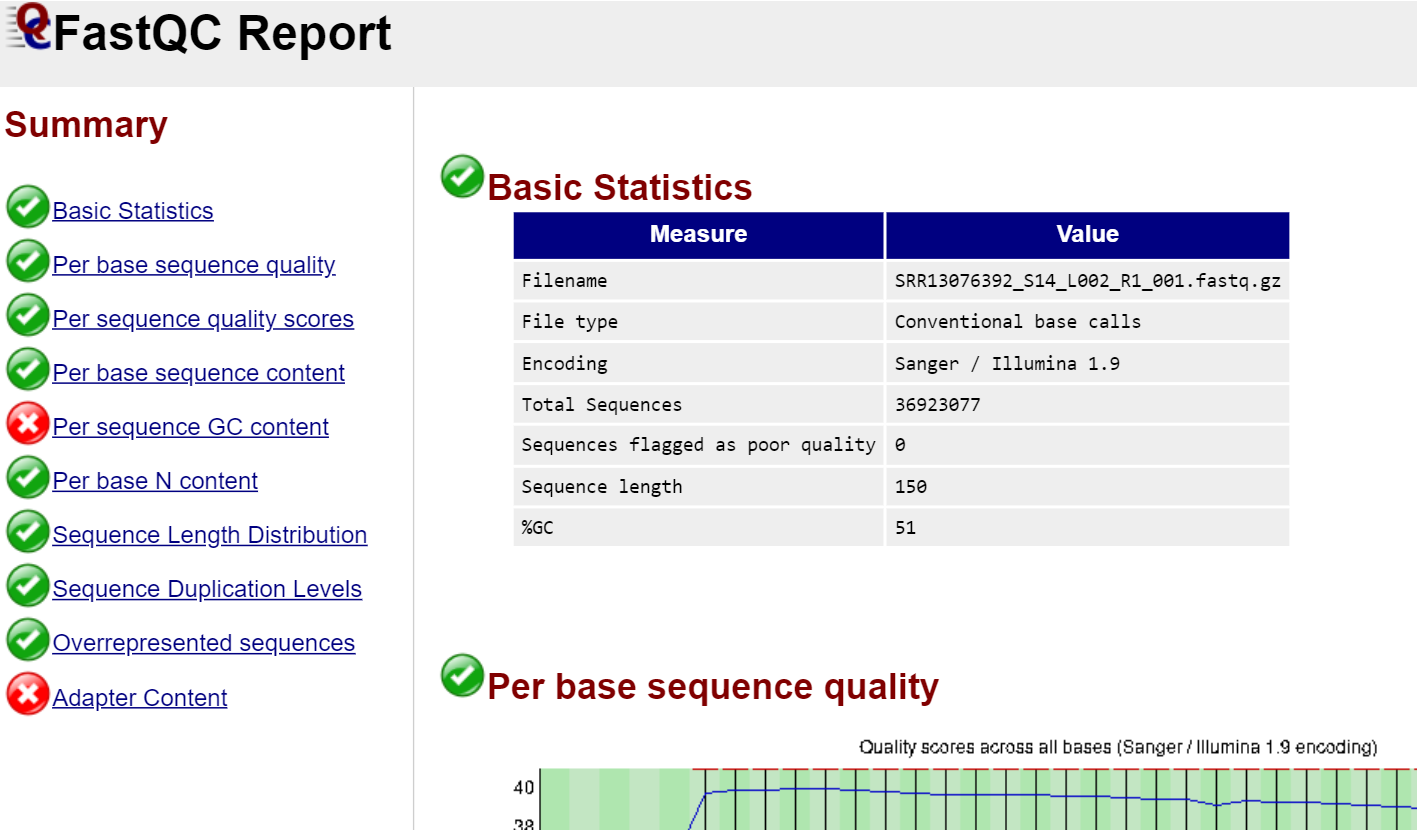Select the %GC value 51
Image resolution: width=1417 pixels, height=830 pixels.
[x=905, y=528]
